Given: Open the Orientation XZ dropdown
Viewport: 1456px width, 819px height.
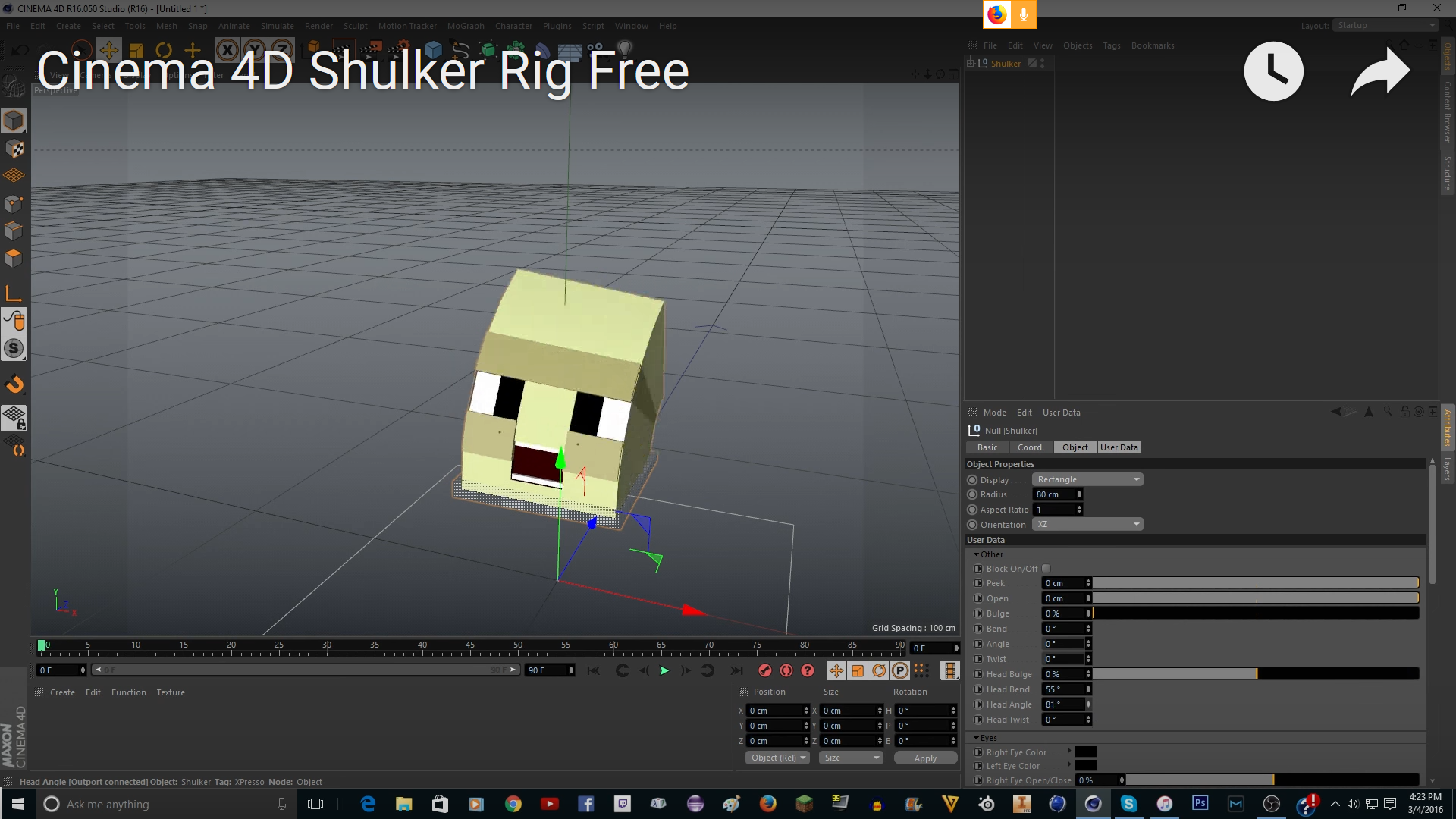Looking at the screenshot, I should [1087, 524].
